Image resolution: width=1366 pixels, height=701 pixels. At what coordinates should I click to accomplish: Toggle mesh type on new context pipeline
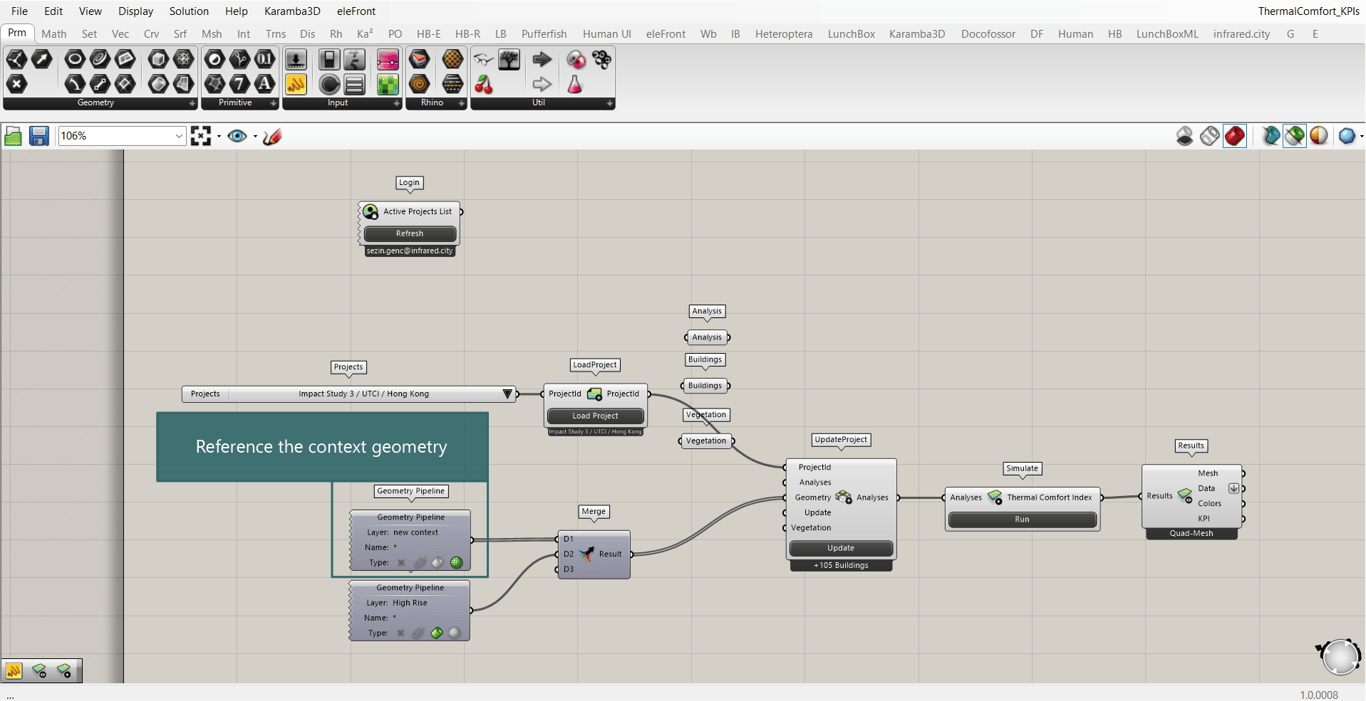[457, 563]
